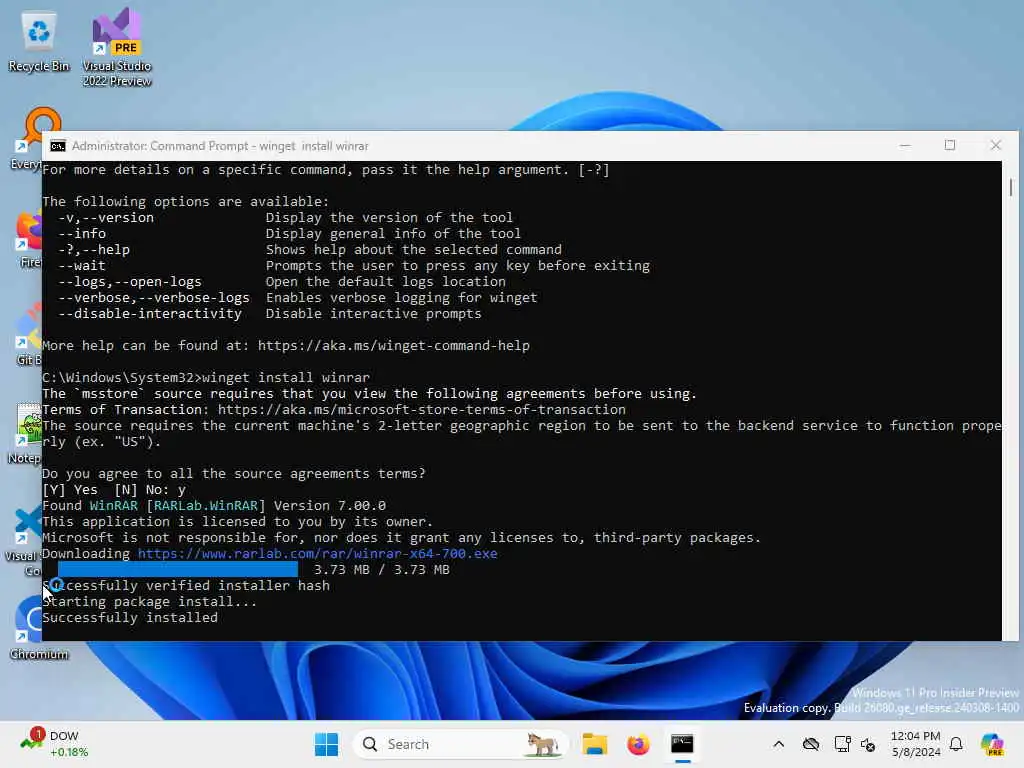Click the rarlab.com winrar download URL
The height and width of the screenshot is (768, 1024).
coord(317,554)
